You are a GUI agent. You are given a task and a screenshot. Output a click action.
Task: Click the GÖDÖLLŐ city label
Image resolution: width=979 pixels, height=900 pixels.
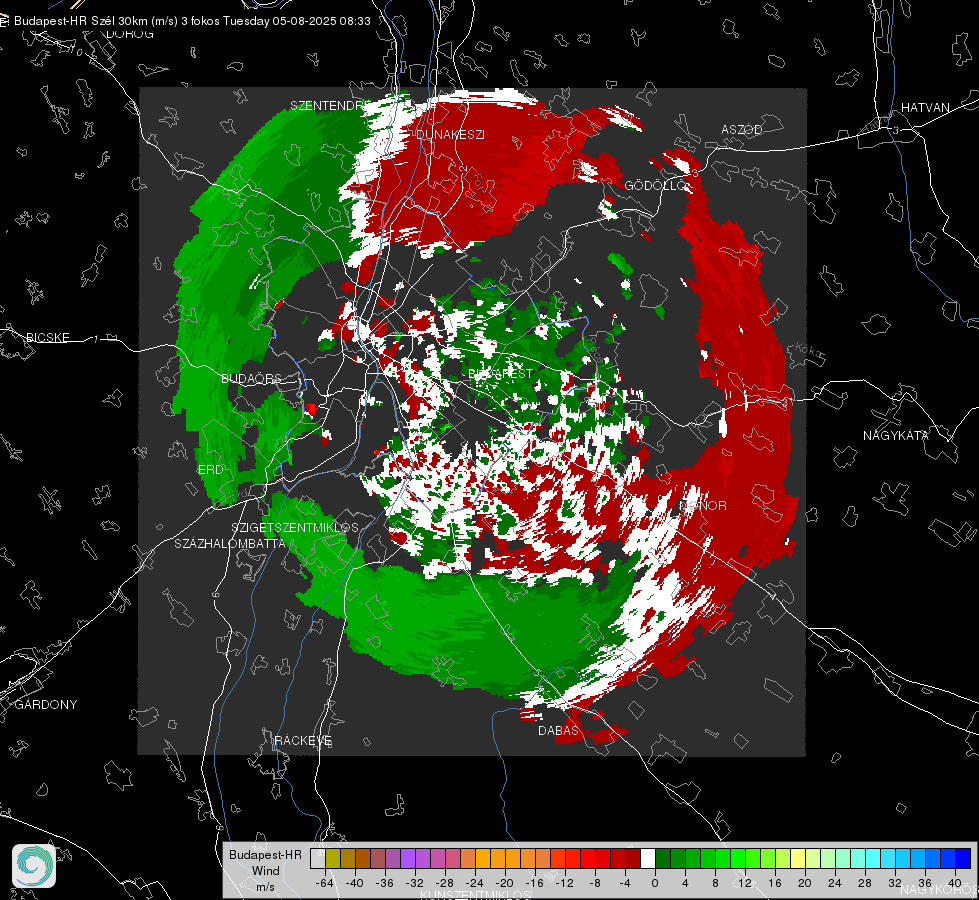(x=656, y=185)
